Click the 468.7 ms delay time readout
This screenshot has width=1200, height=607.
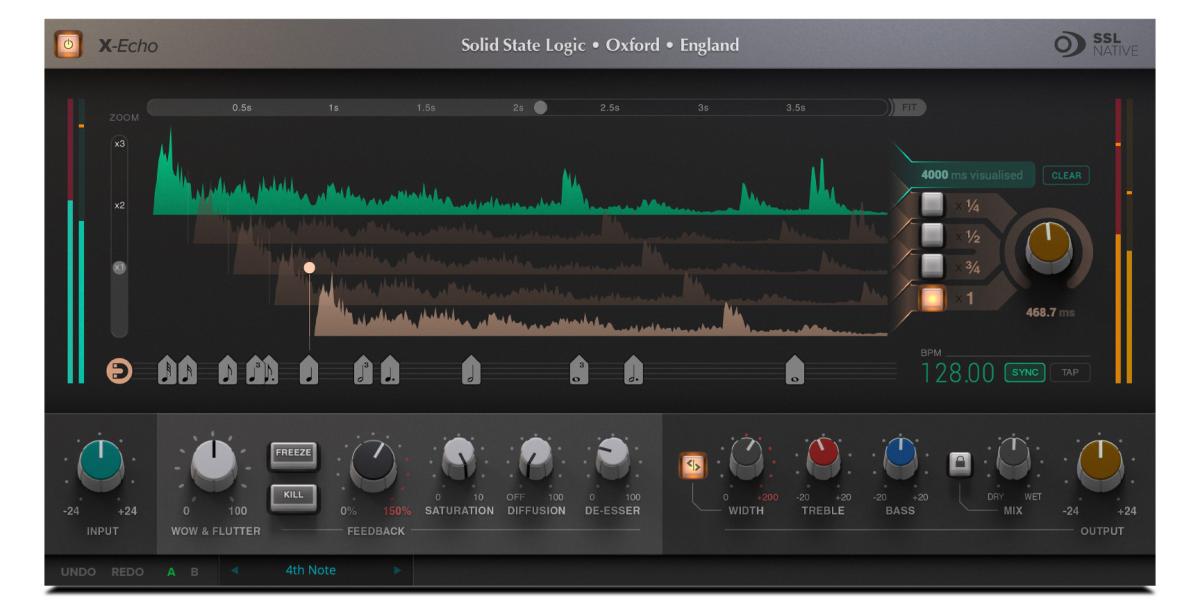[x=1050, y=312]
